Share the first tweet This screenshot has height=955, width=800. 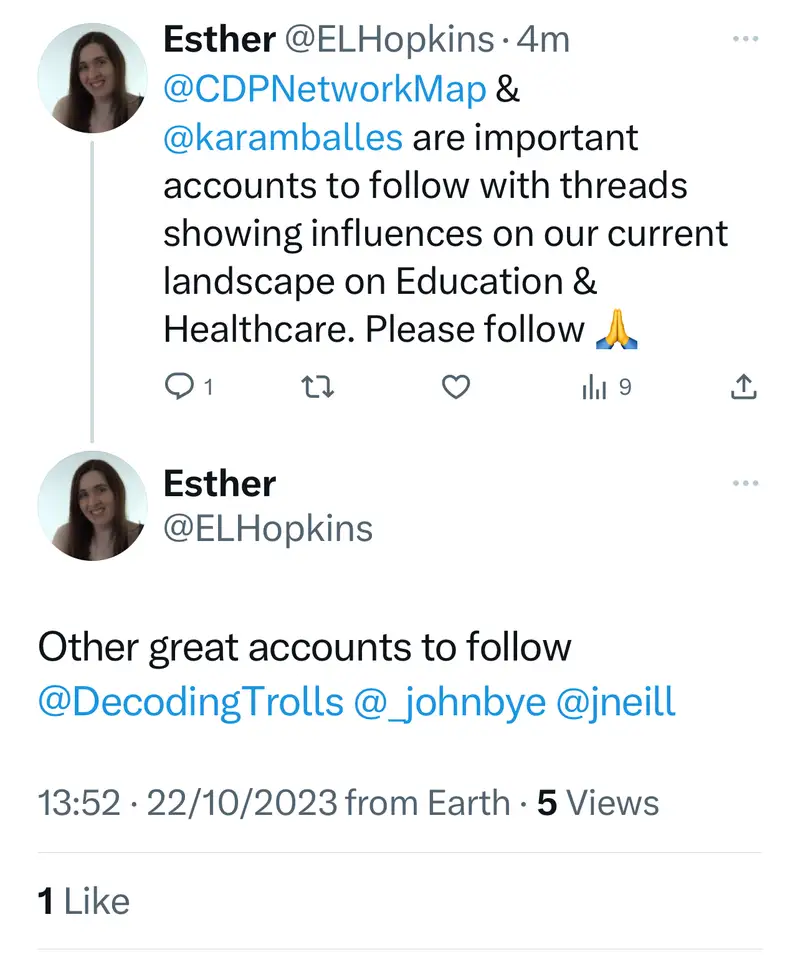coord(744,386)
